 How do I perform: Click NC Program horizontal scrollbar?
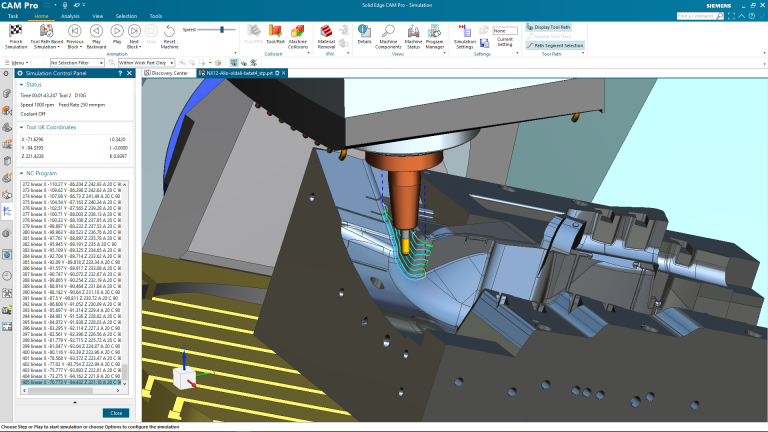tap(60, 391)
